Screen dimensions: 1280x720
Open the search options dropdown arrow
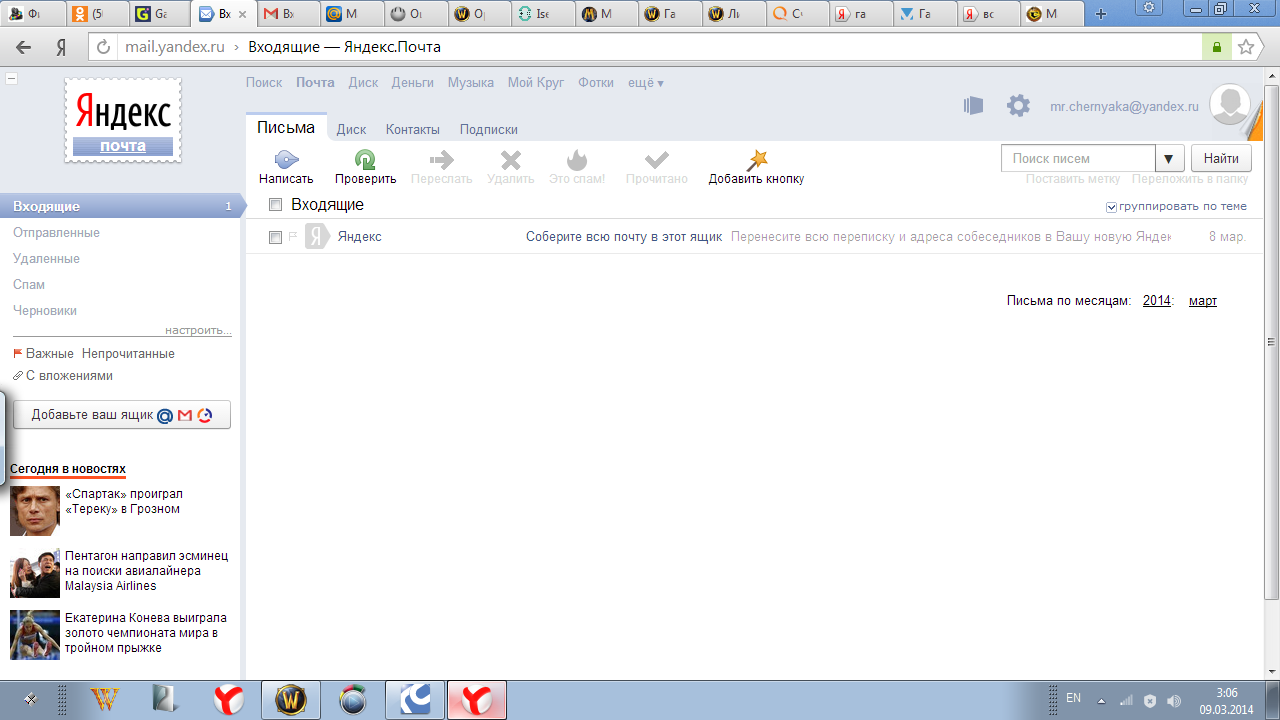1170,158
